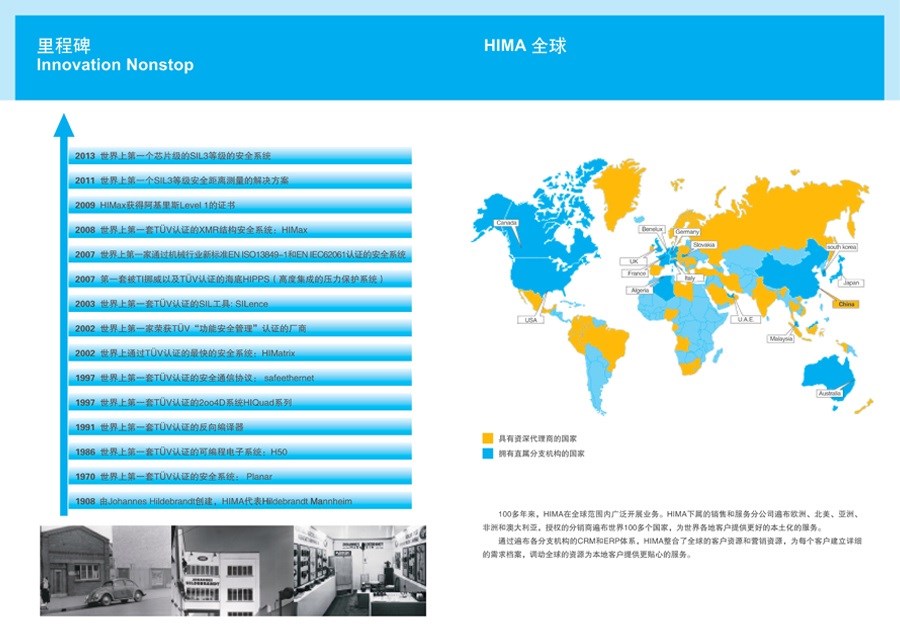The image size is (900, 632).
Task: Click the orange legend swatch for agent countries
Action: click(488, 439)
